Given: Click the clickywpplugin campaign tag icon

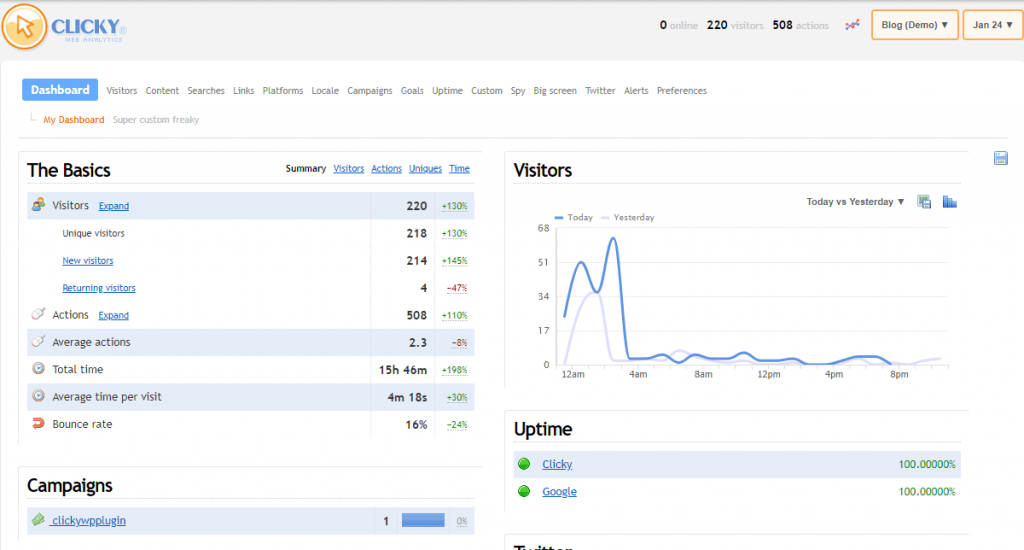Looking at the screenshot, I should click(39, 520).
